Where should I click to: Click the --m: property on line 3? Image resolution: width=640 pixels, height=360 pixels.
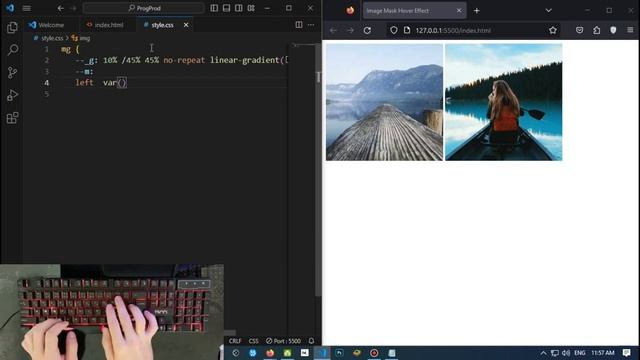coord(84,71)
